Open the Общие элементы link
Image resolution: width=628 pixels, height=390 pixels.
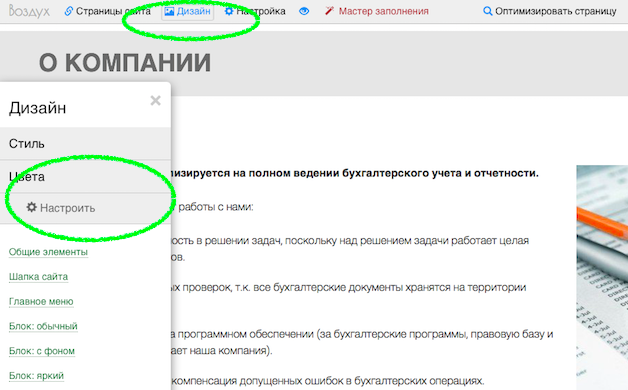(48, 252)
